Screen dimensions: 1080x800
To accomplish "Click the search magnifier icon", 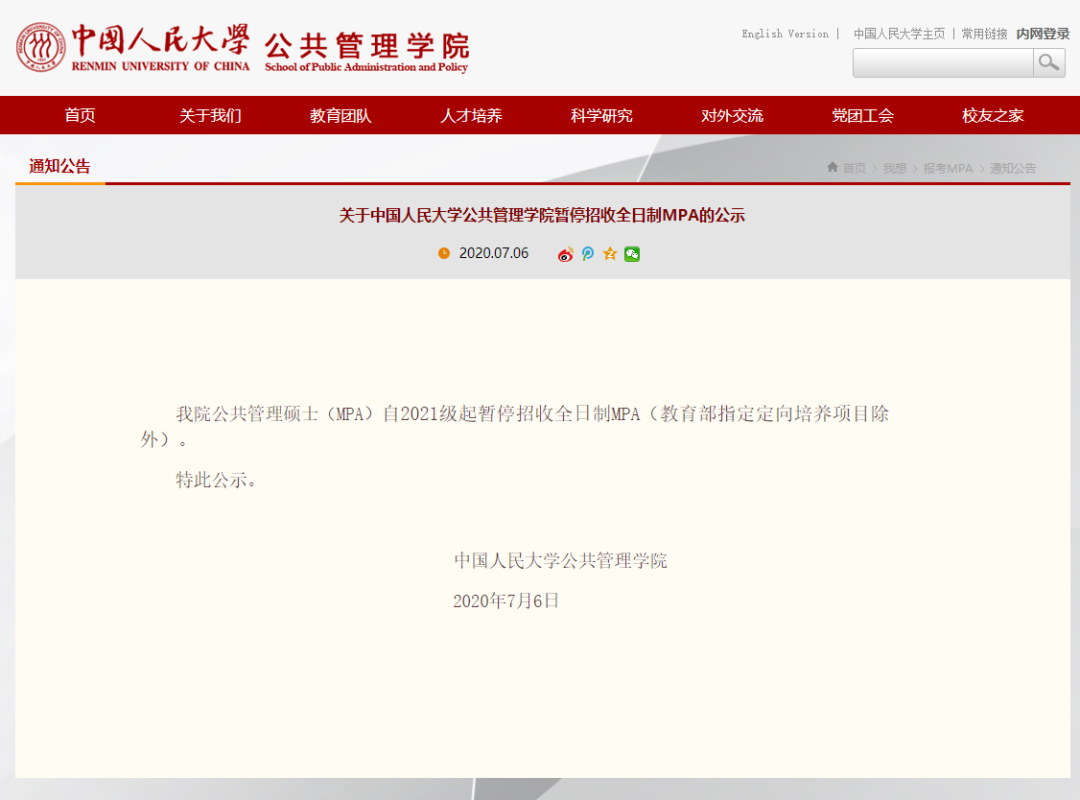I will [x=1047, y=62].
